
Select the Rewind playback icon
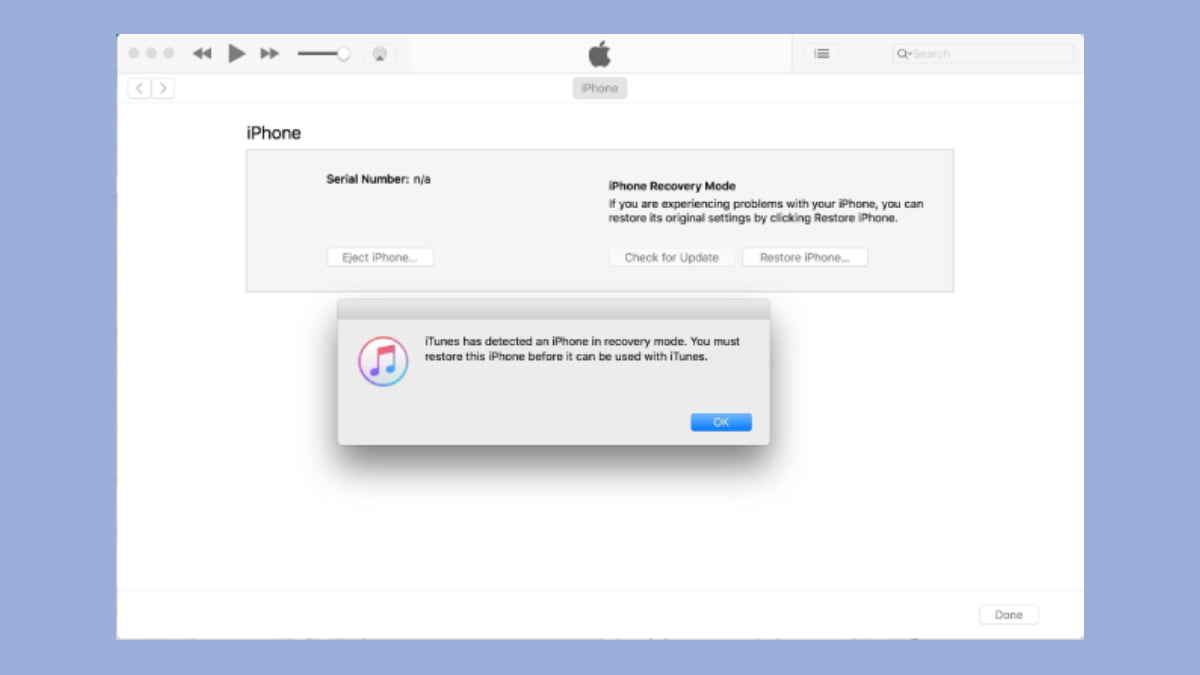point(202,53)
